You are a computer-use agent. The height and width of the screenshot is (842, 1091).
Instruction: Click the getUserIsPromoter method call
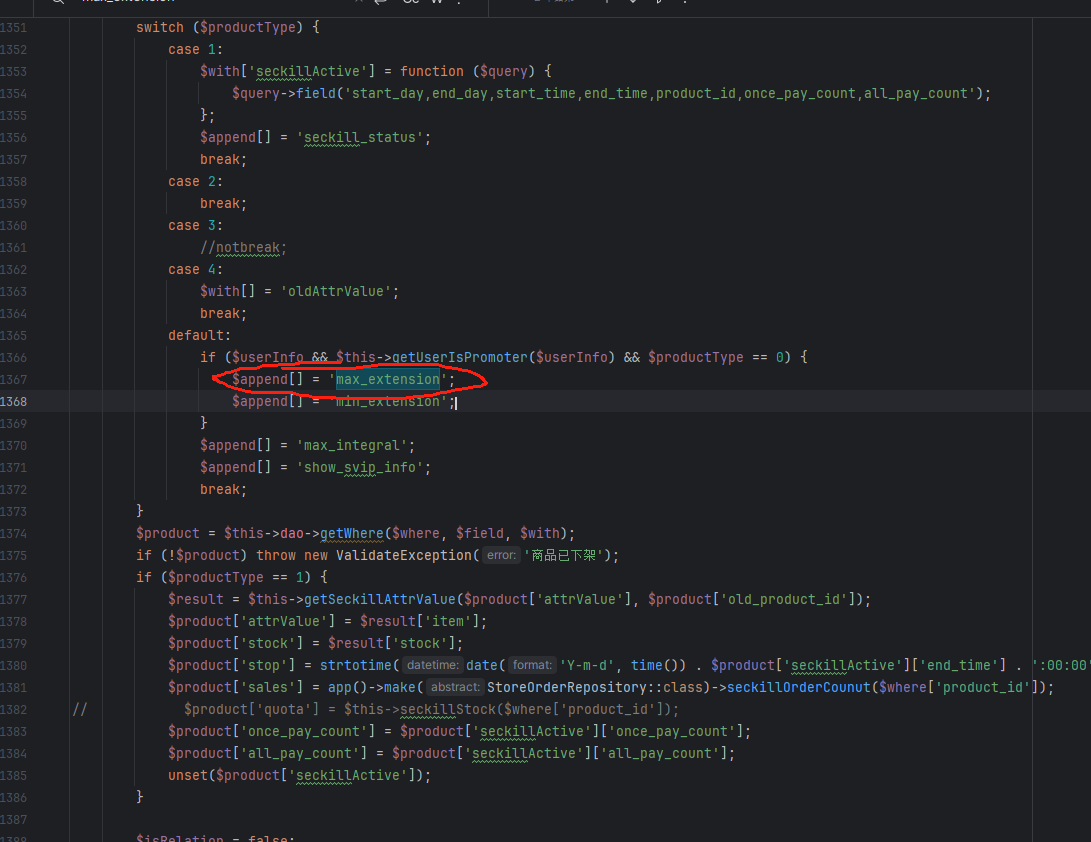461,357
